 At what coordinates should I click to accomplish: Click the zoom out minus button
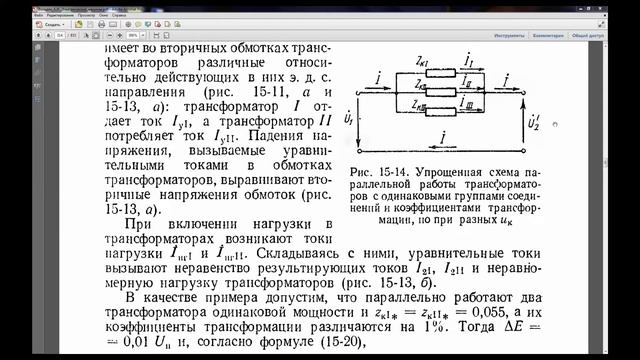click(110, 36)
